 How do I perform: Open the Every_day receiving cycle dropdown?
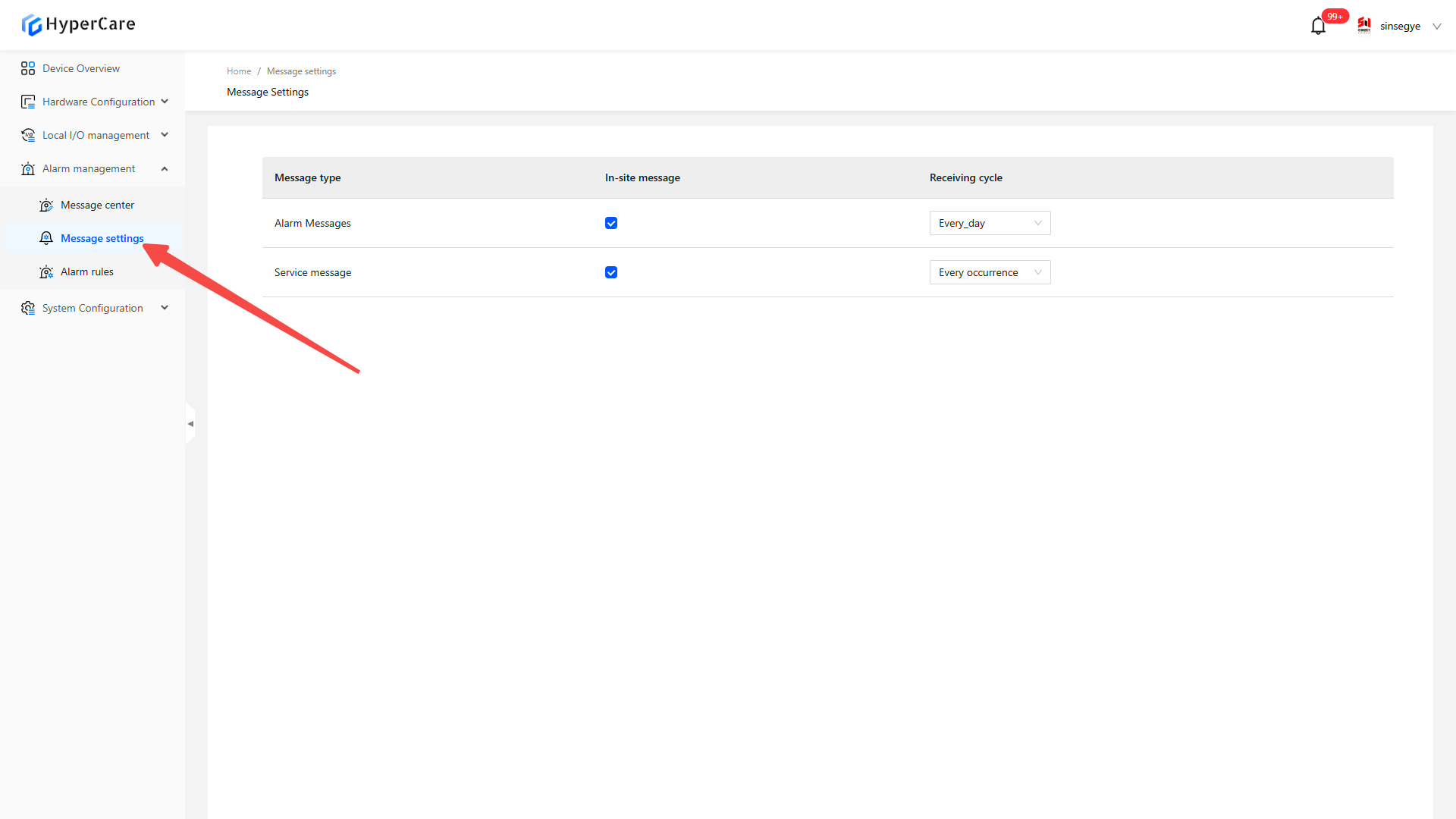[x=990, y=223]
